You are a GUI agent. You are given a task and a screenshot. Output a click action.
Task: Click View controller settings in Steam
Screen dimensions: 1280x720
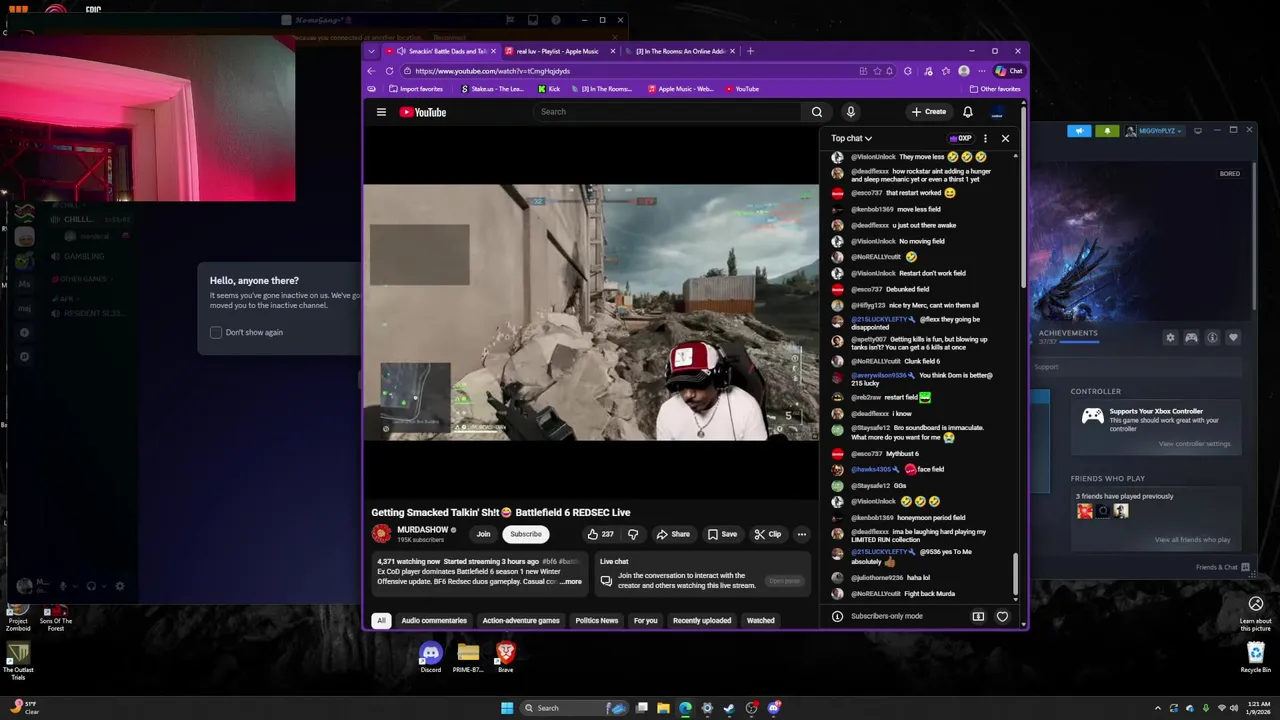[x=1194, y=444]
